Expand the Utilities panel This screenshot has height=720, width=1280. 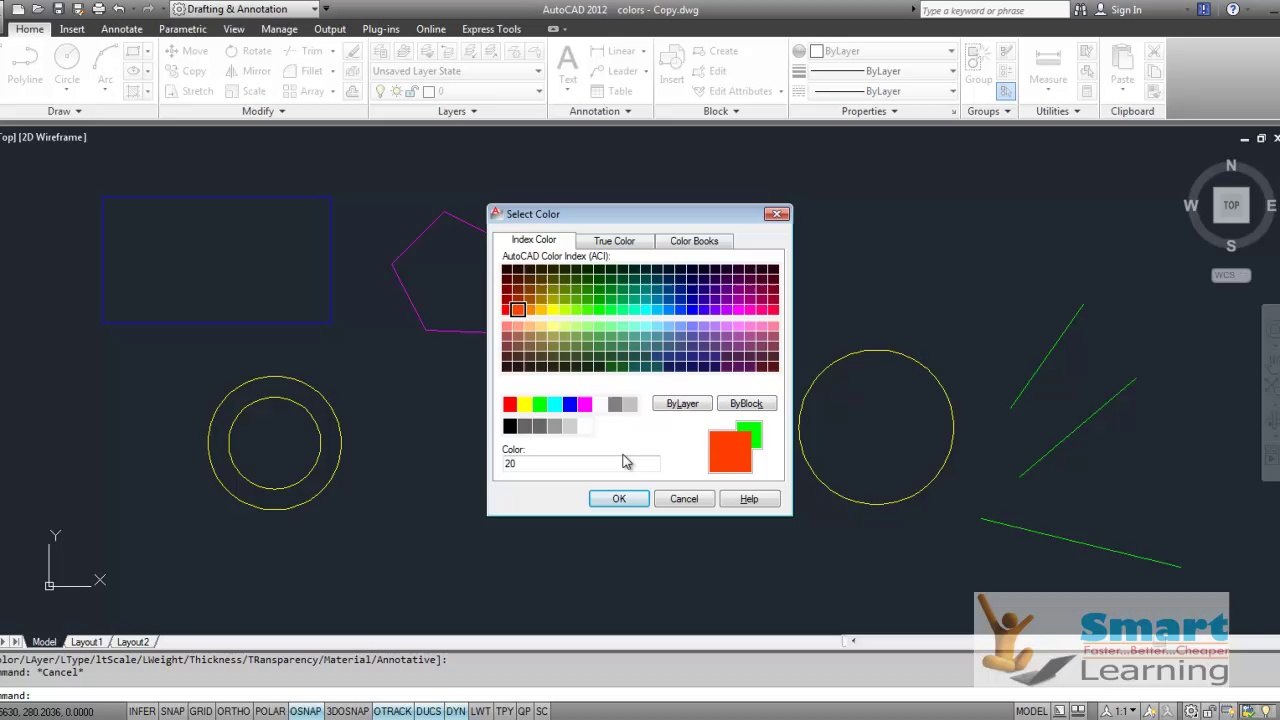(x=1058, y=111)
